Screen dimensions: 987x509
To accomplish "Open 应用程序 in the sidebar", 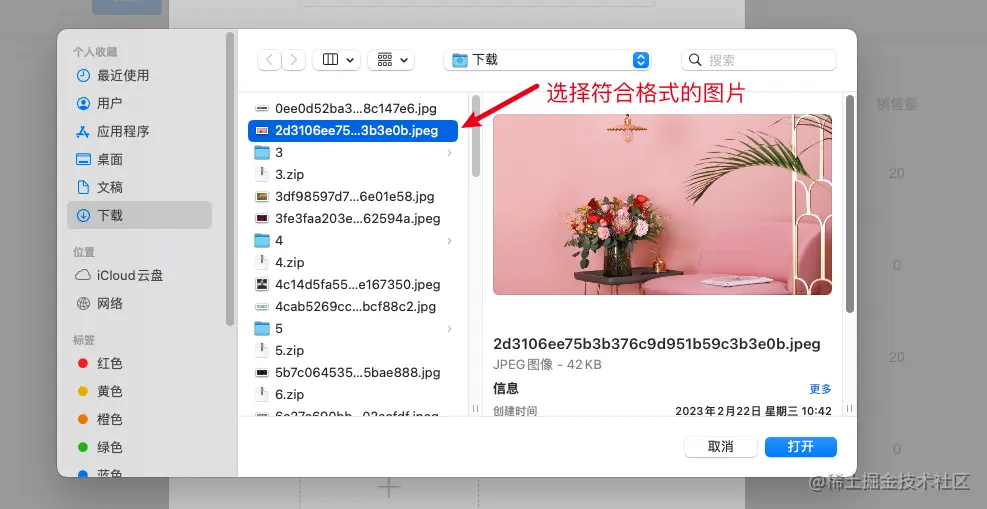I will (139, 131).
